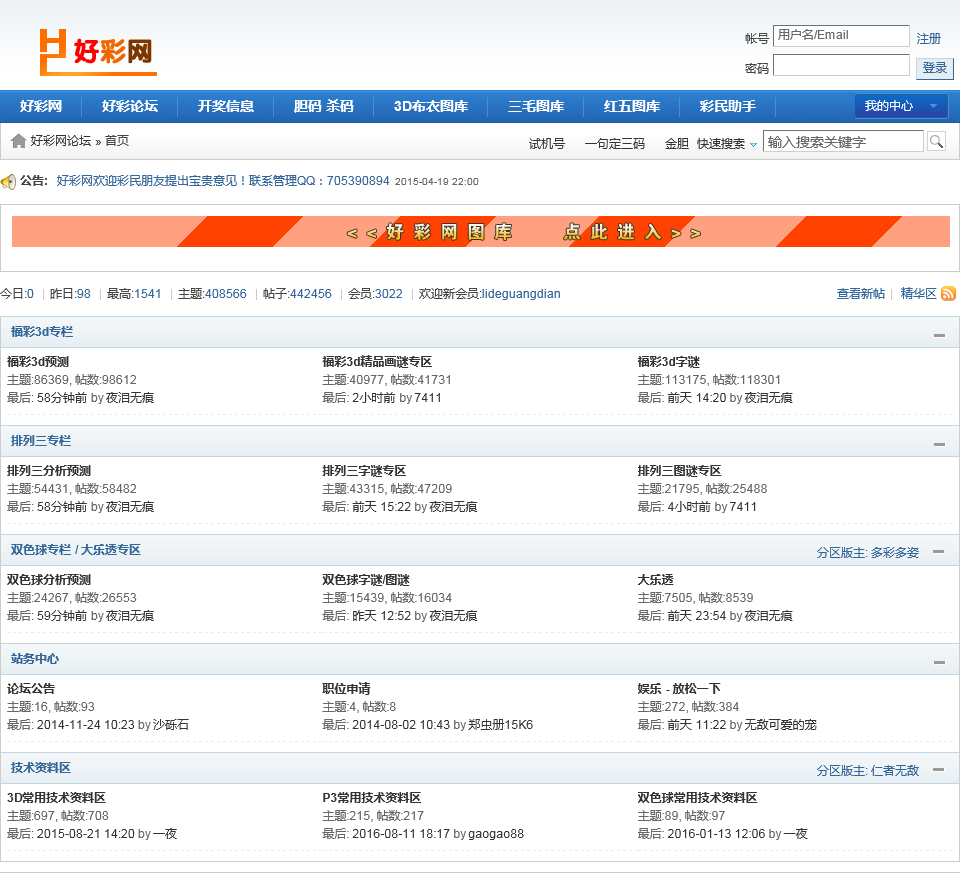Open the 福彩3d精品画谜专区 forum

tap(377, 362)
